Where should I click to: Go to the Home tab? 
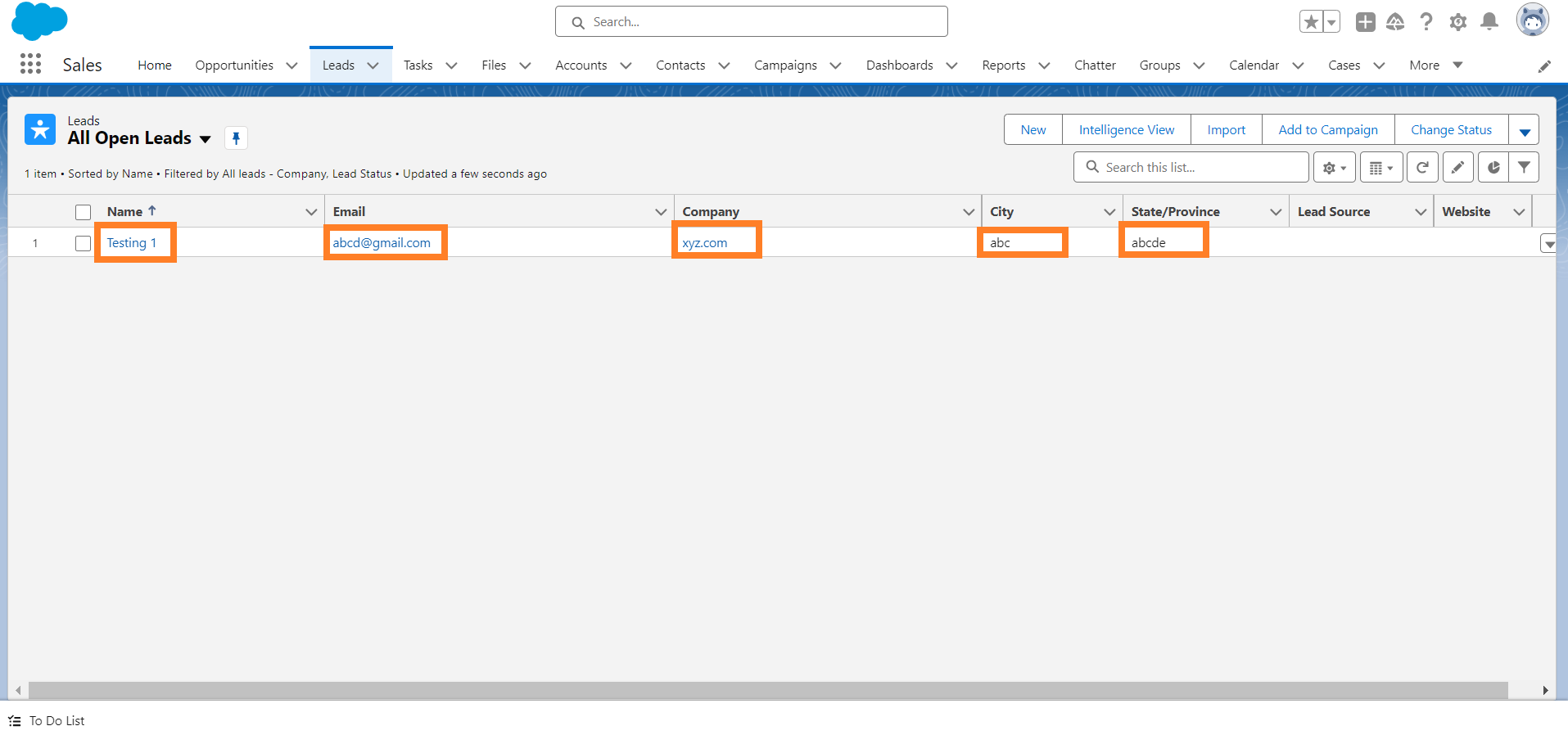pyautogui.click(x=154, y=65)
